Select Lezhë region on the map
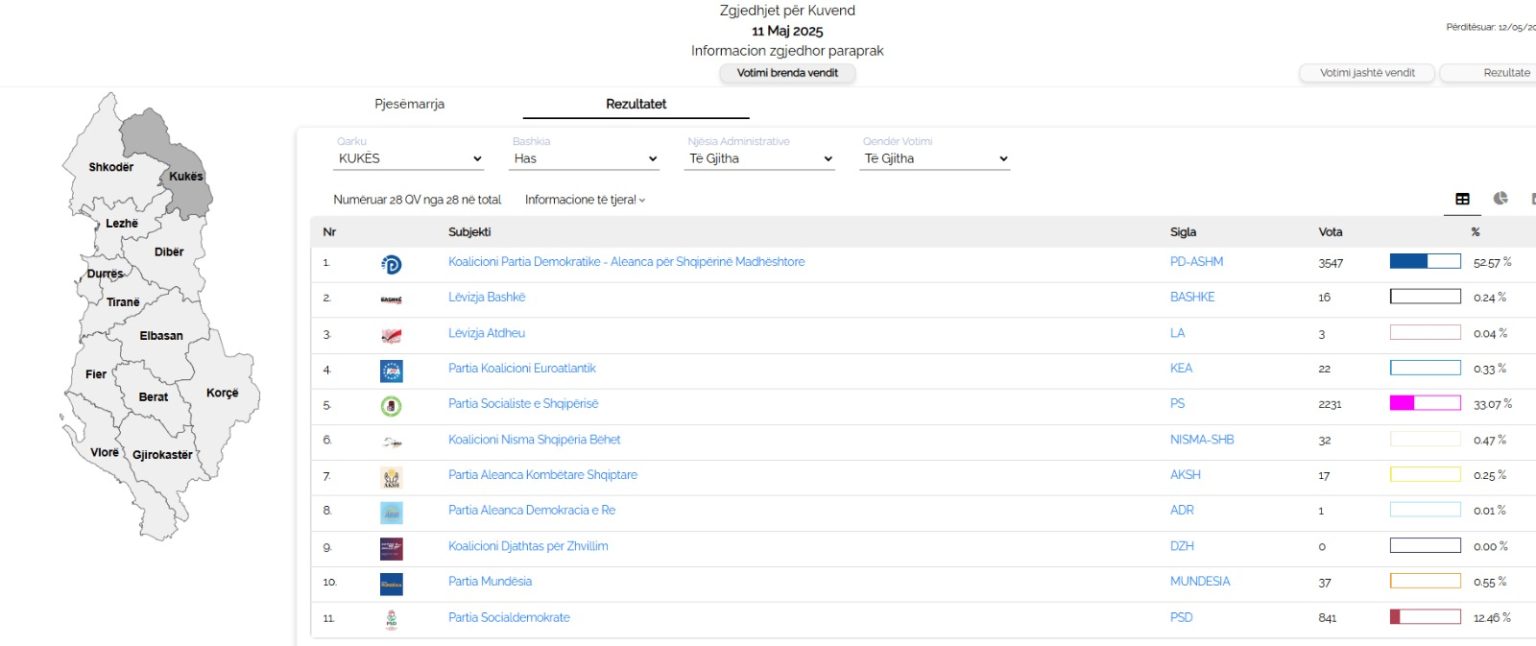 [x=122, y=224]
